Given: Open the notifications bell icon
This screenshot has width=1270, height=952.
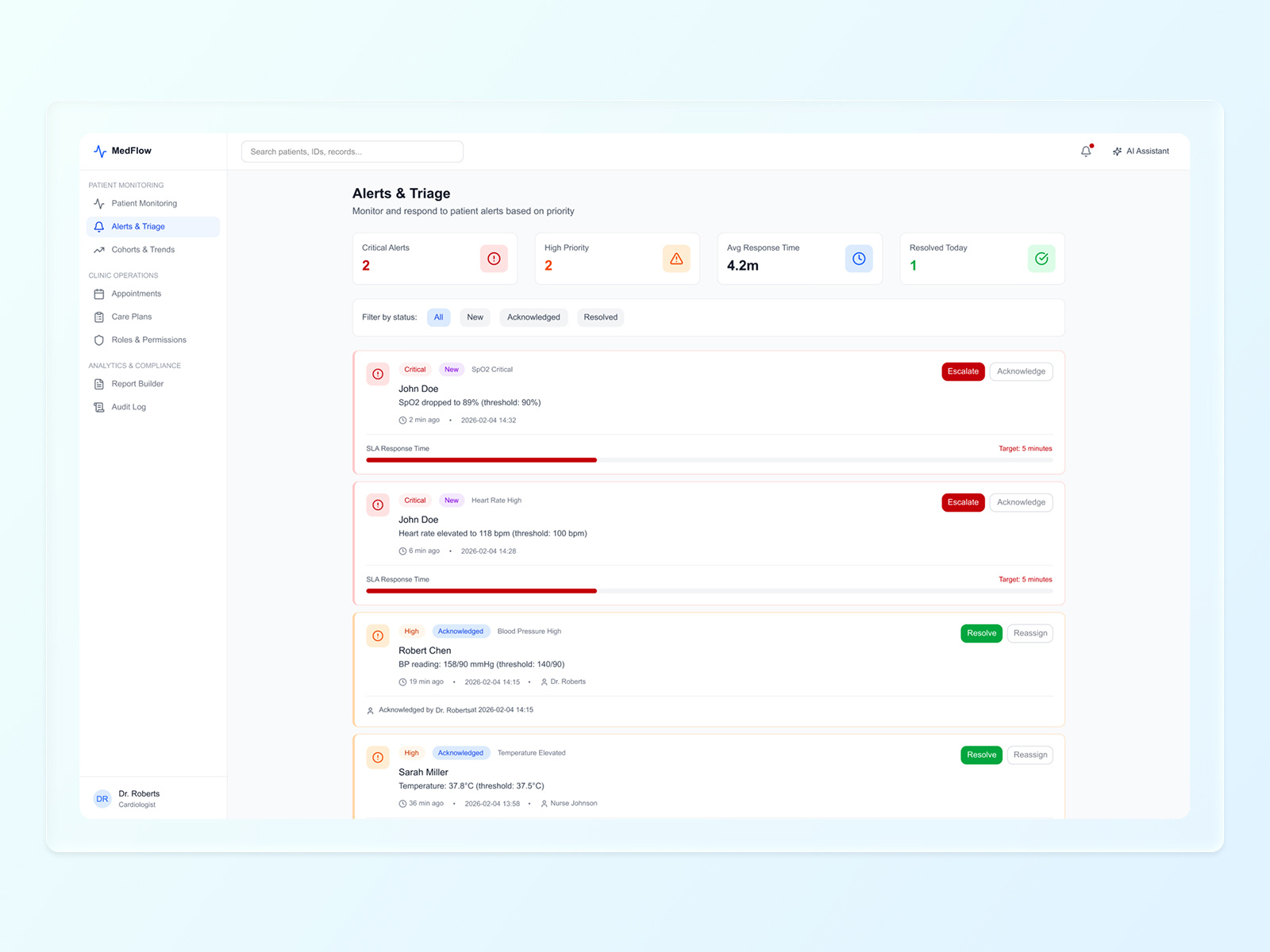Looking at the screenshot, I should pyautogui.click(x=1086, y=151).
